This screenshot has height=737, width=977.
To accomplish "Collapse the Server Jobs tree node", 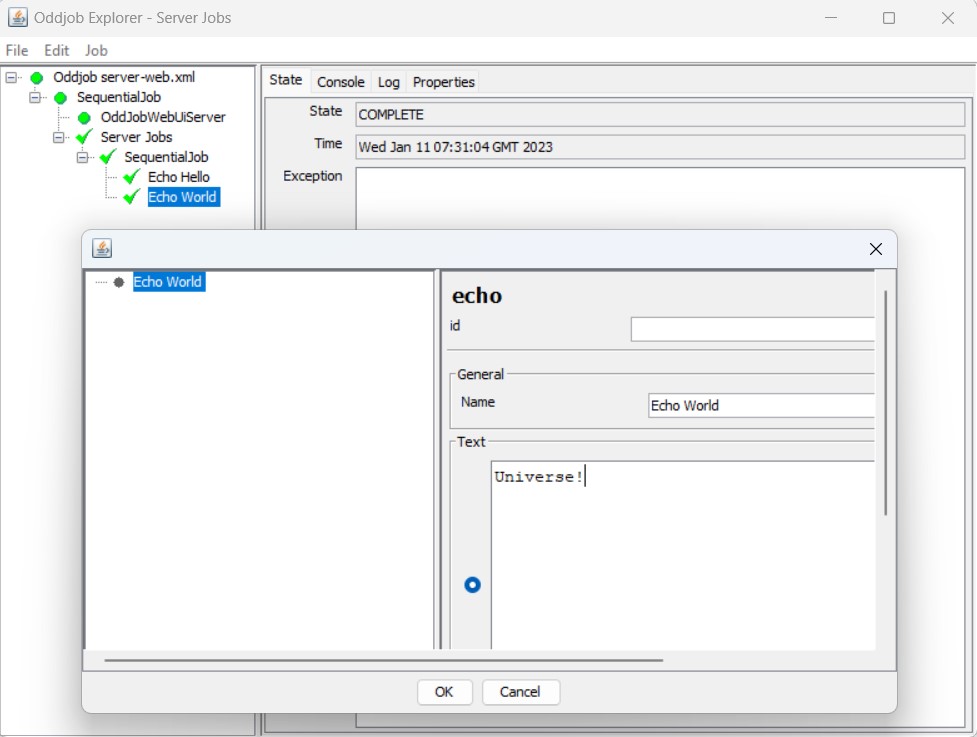I will click(x=59, y=137).
